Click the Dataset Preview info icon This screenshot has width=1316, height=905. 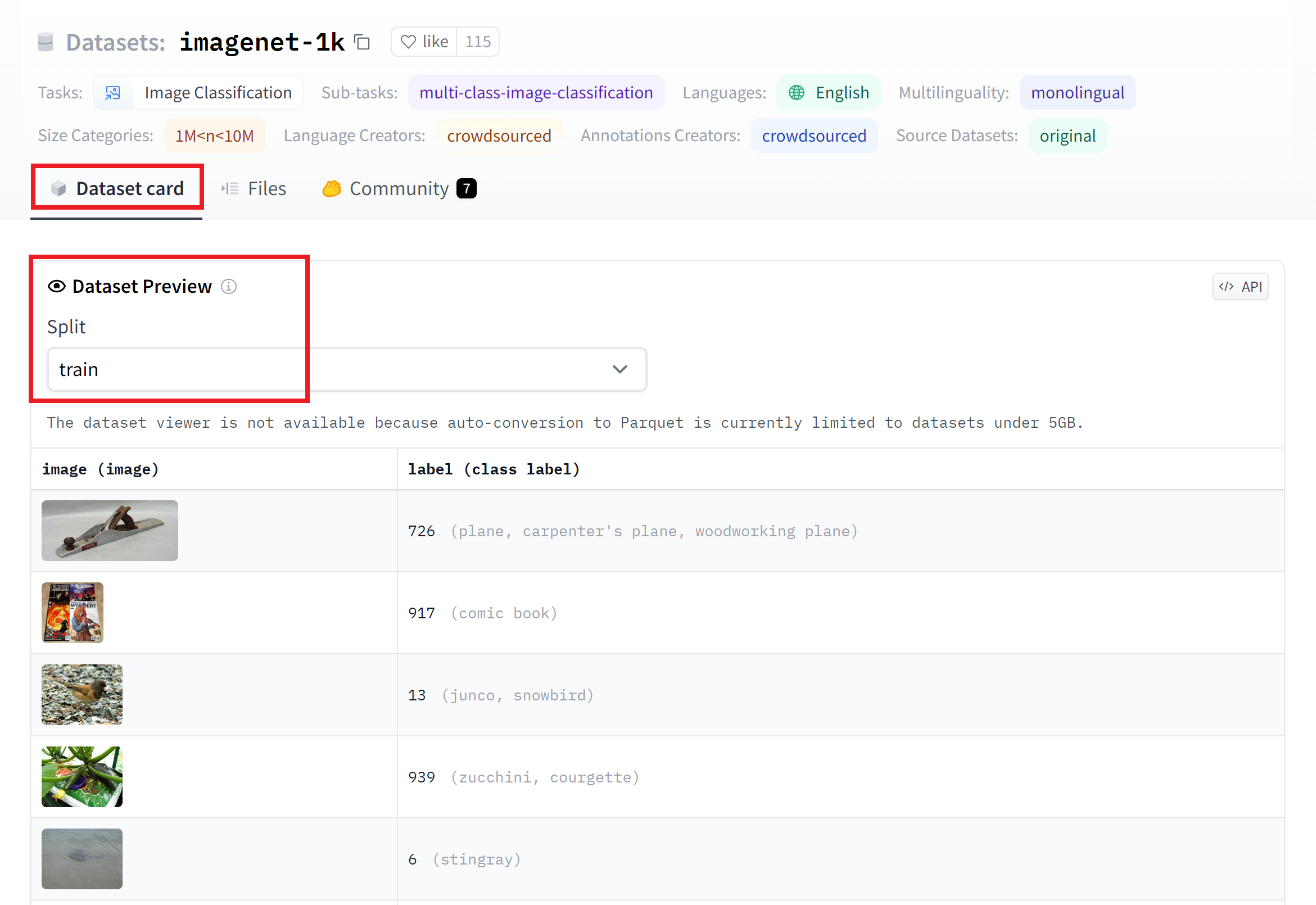pyautogui.click(x=228, y=286)
